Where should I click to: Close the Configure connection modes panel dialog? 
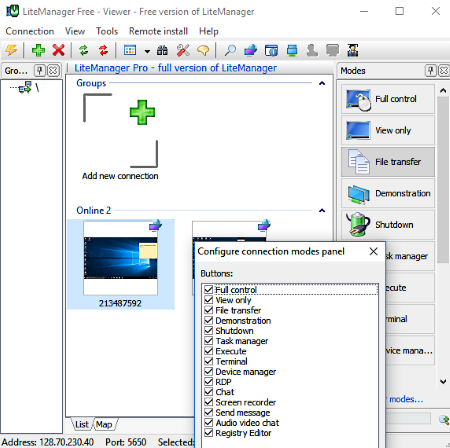[374, 251]
